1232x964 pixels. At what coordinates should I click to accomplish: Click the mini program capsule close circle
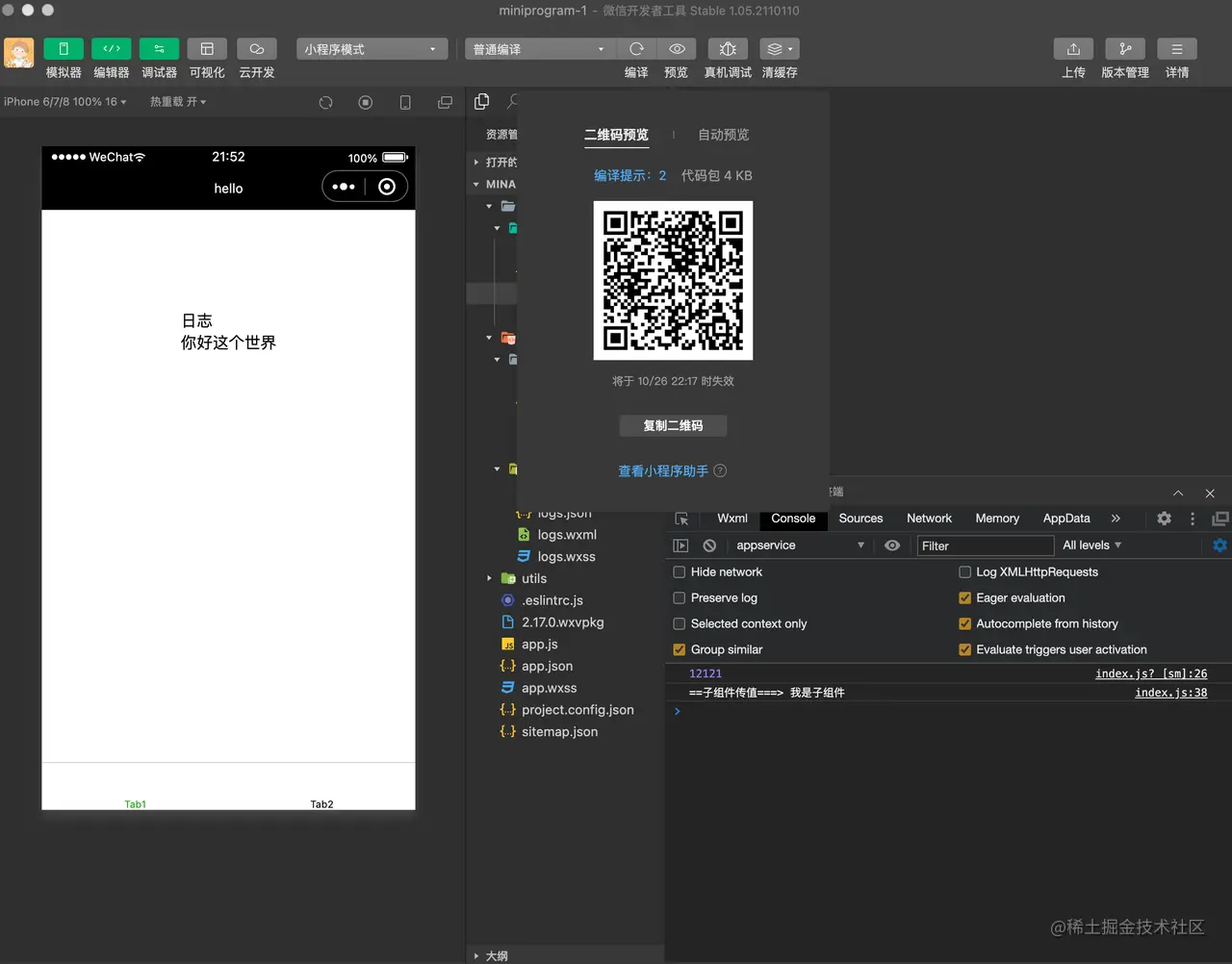[x=387, y=187]
